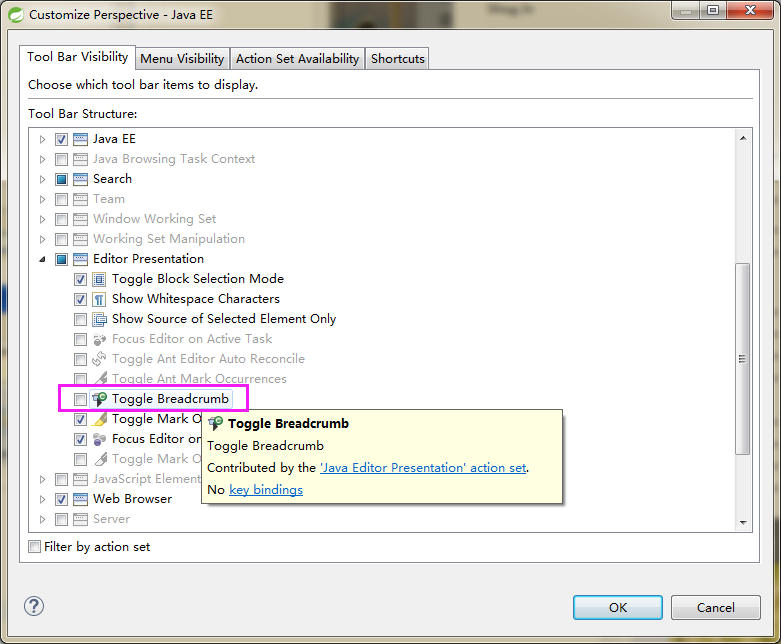781x644 pixels.
Task: Click the Show Whitespace Characters pilcrow icon
Action: (x=99, y=299)
